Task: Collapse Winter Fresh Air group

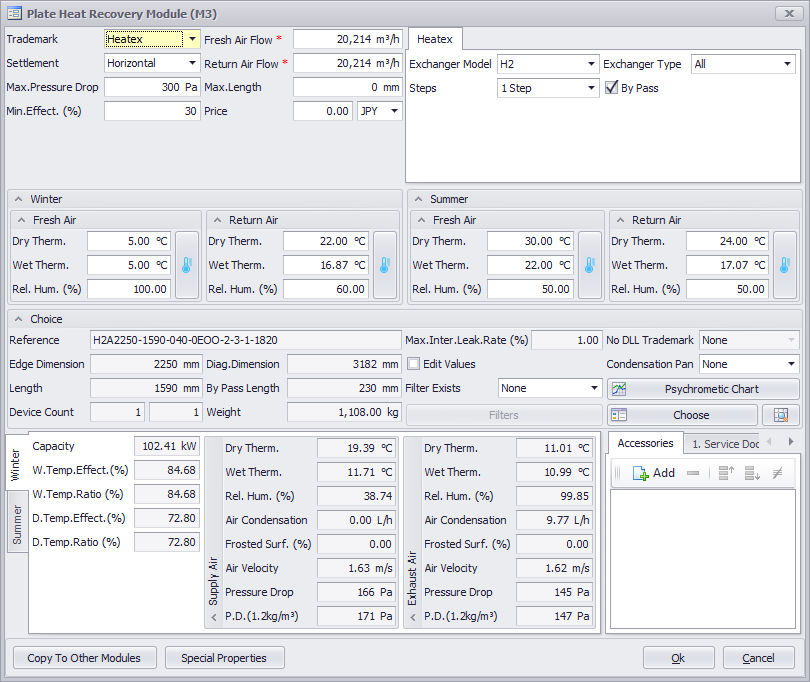Action: [x=21, y=220]
